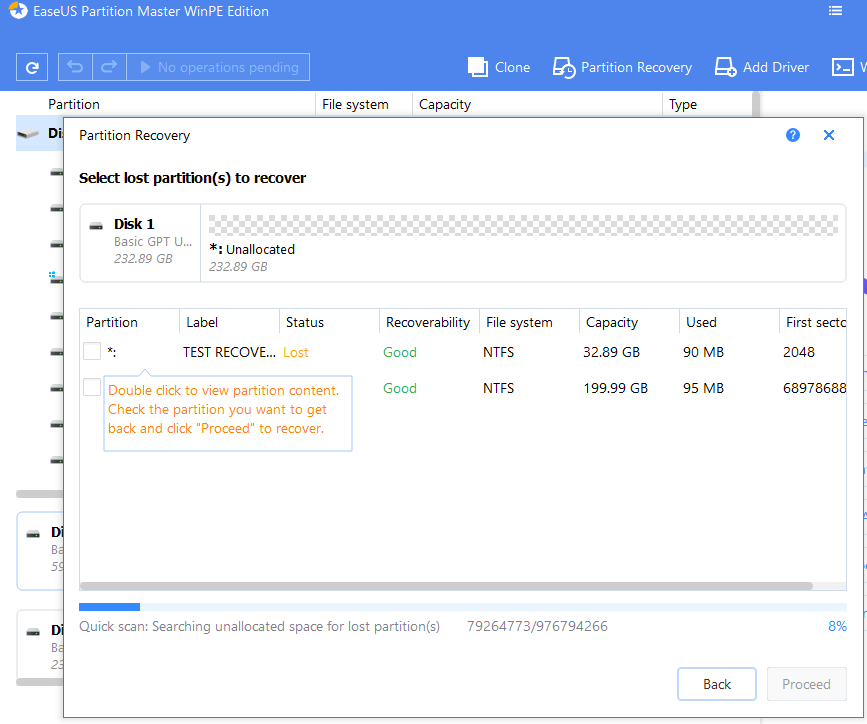Sort by File system column in dialog
This screenshot has width=867, height=724.
(x=530, y=322)
